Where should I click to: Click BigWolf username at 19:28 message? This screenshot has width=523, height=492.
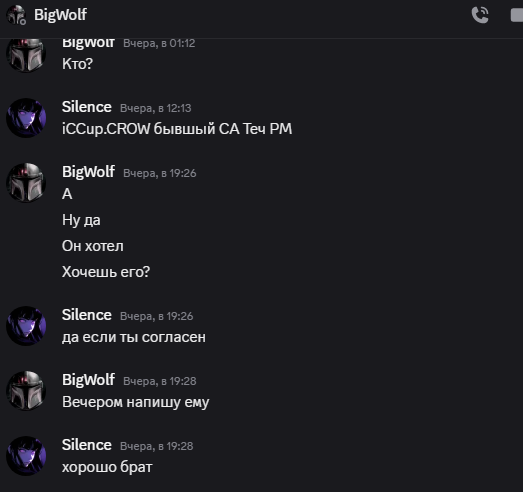coord(88,380)
